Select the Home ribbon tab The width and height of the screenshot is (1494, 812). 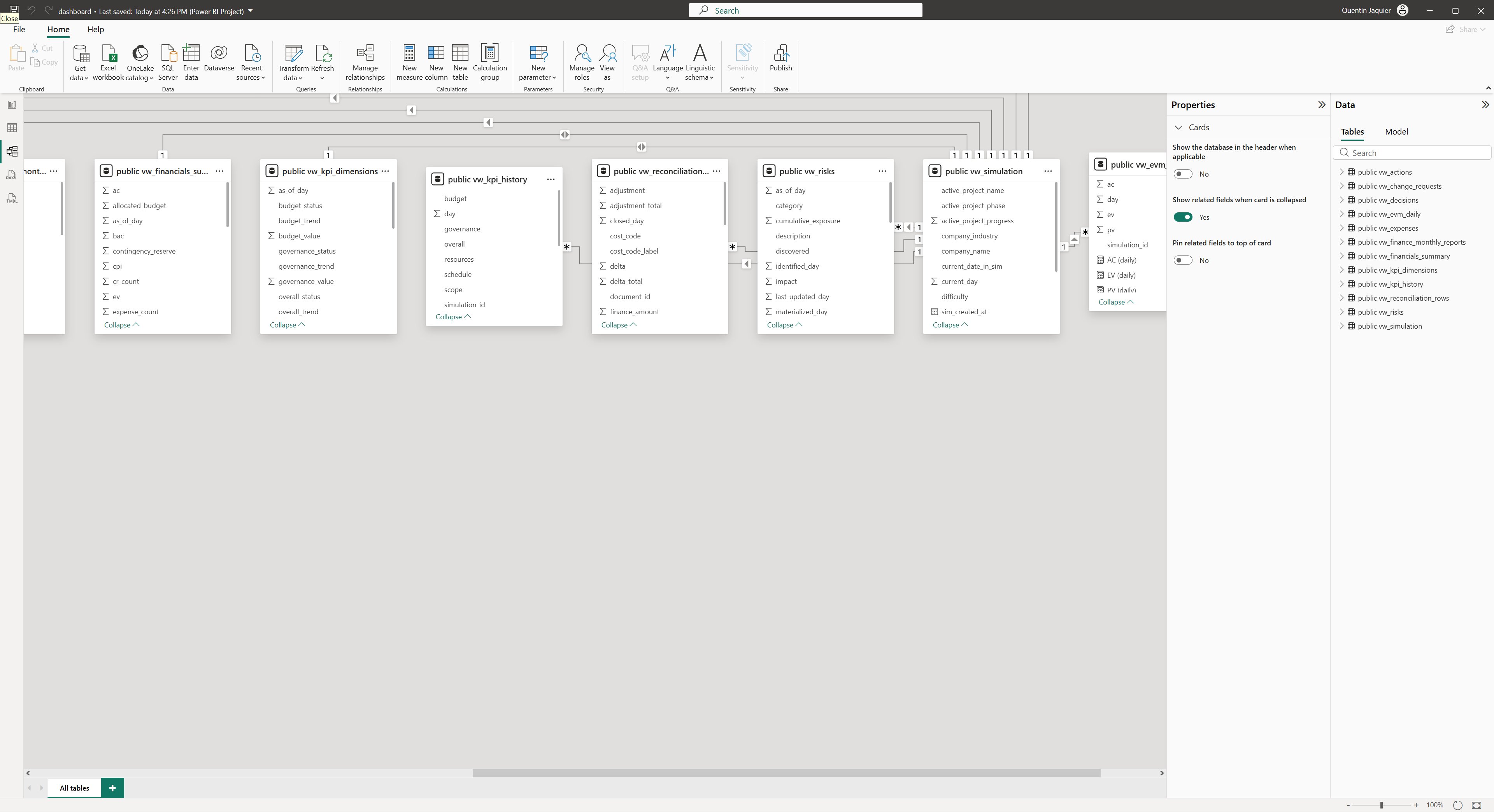(x=58, y=30)
